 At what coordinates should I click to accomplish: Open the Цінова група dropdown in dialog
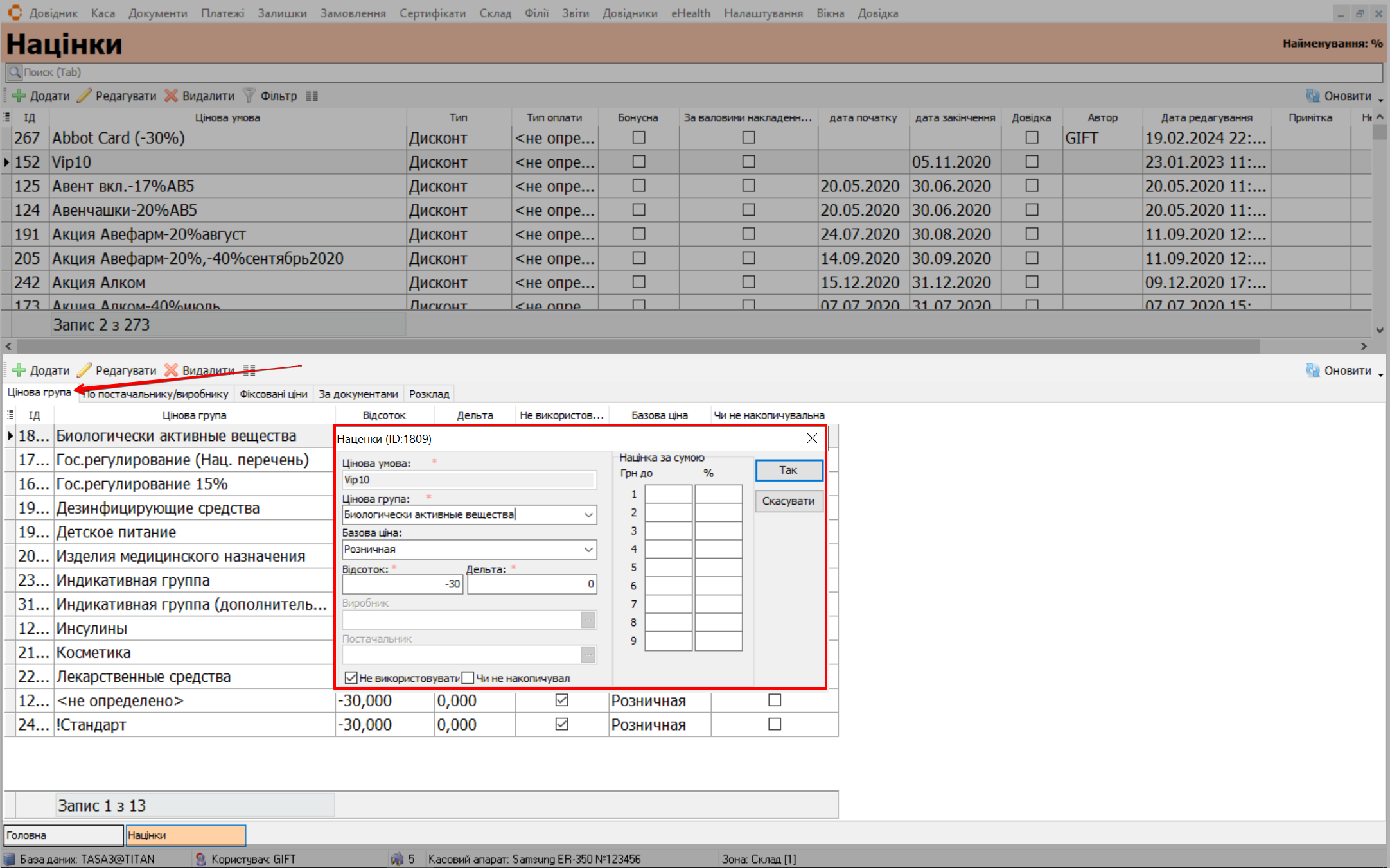[x=588, y=515]
